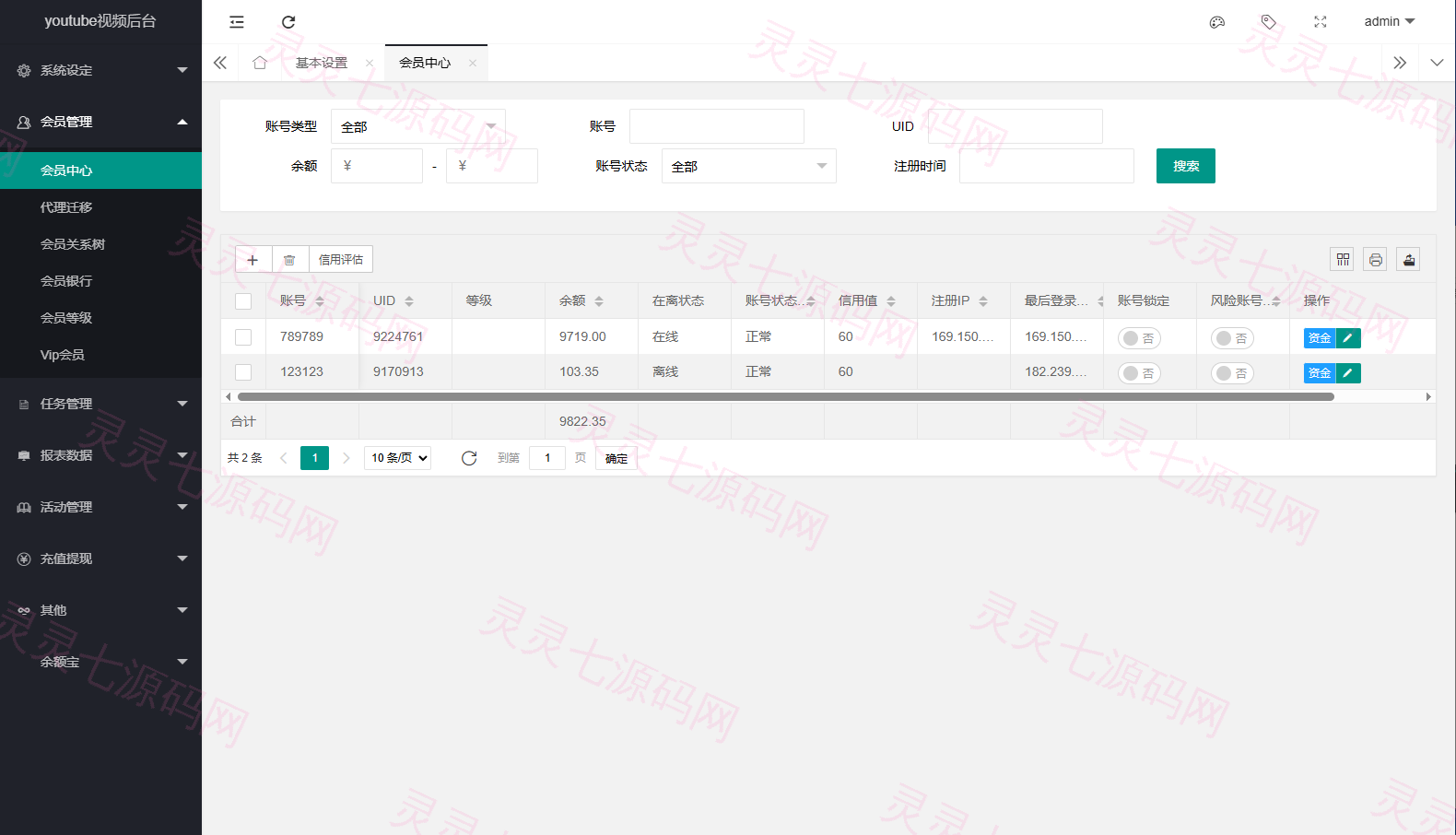
Task: Close the 会员中心 tab
Action: point(473,63)
